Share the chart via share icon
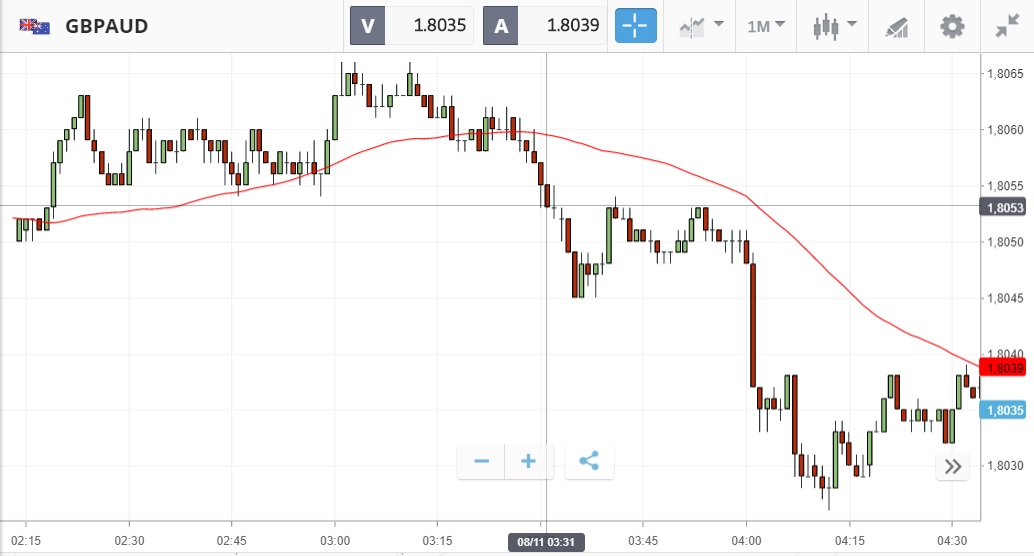1034x556 pixels. click(589, 461)
